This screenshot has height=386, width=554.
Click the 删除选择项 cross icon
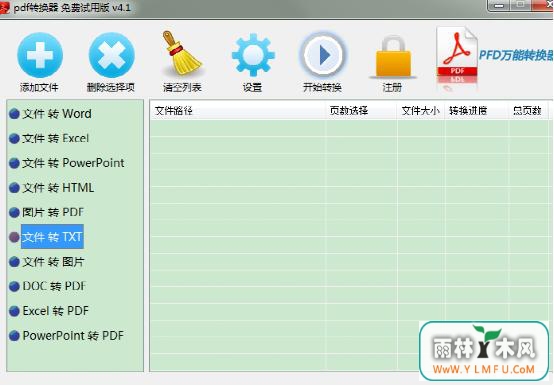pos(111,55)
